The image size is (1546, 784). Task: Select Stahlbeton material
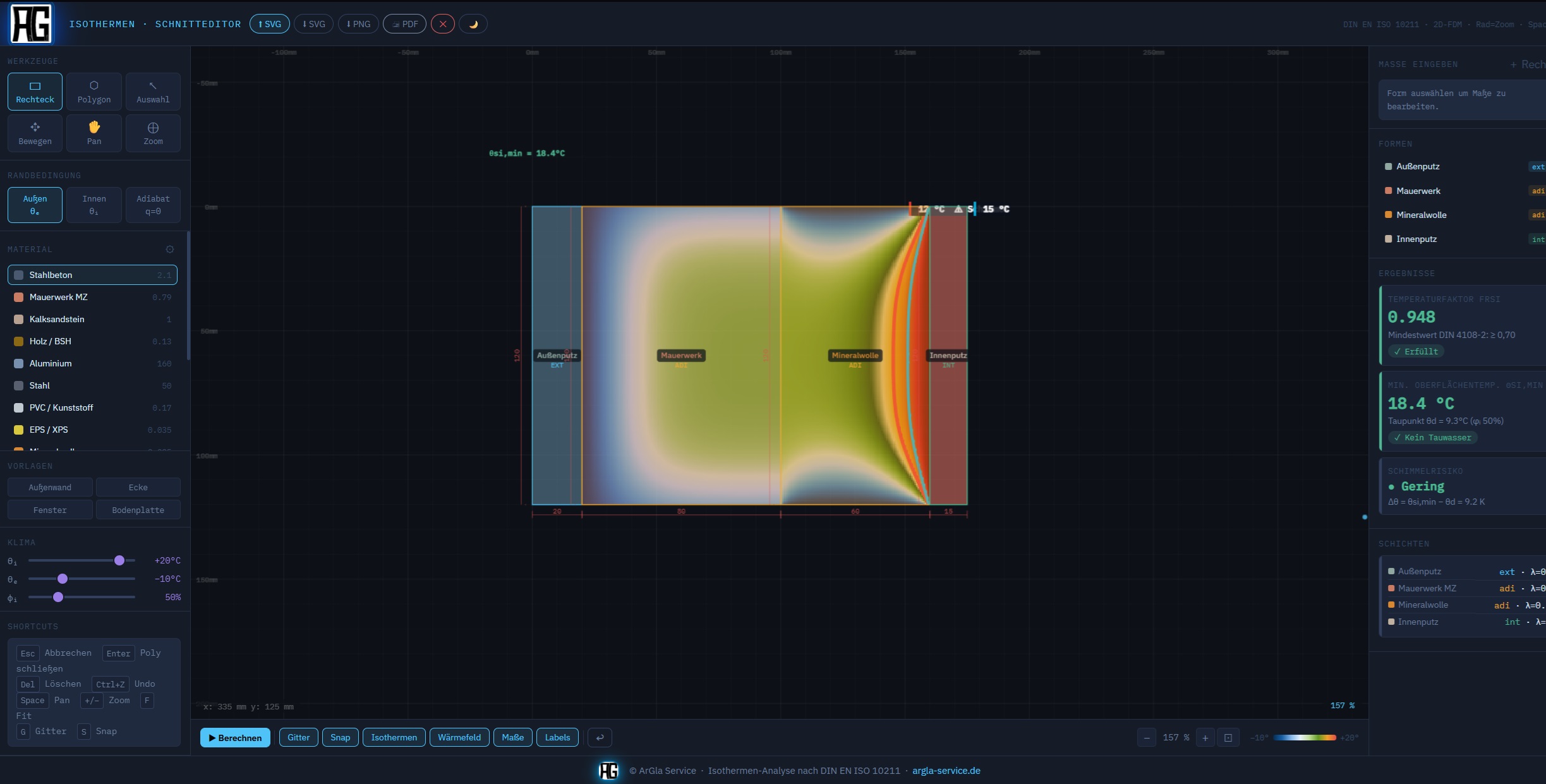(92, 275)
